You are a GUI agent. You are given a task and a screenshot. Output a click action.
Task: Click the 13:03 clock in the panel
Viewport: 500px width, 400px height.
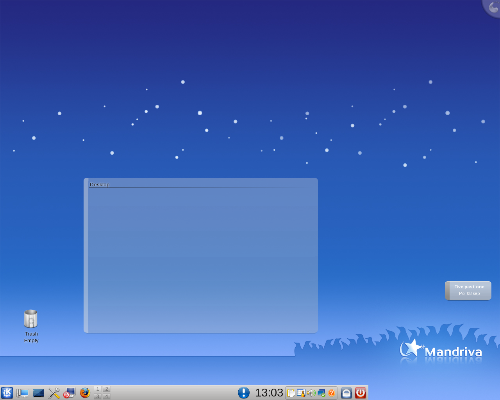pyautogui.click(x=269, y=393)
